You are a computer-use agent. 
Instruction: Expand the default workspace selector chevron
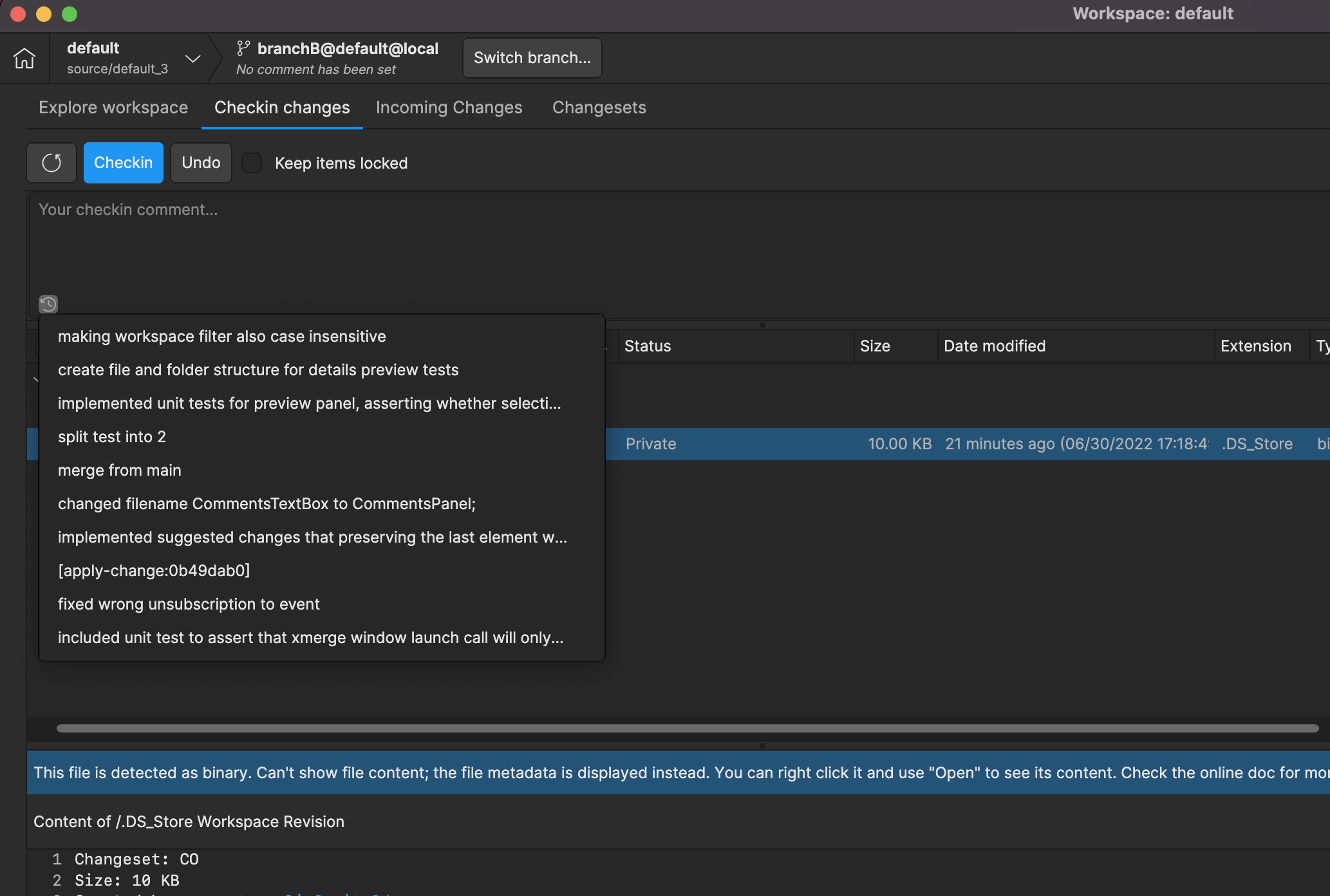point(192,58)
